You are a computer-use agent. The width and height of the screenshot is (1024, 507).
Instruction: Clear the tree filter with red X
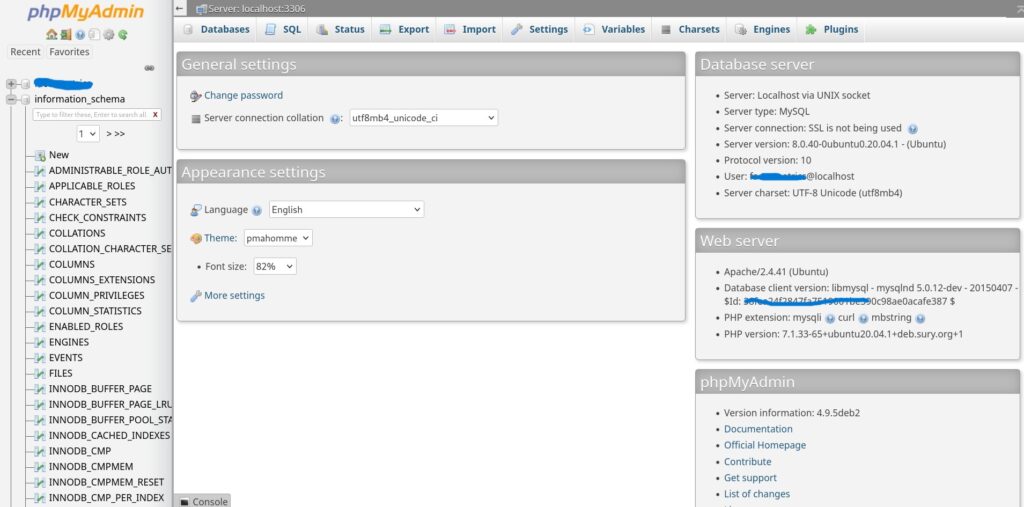(155, 114)
